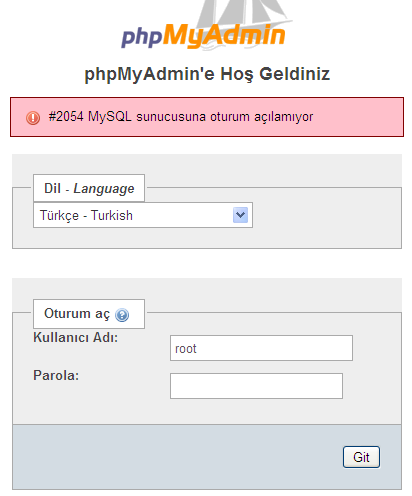Select the Dil - Language legend
Viewport: 412px width, 496px height.
(89, 188)
